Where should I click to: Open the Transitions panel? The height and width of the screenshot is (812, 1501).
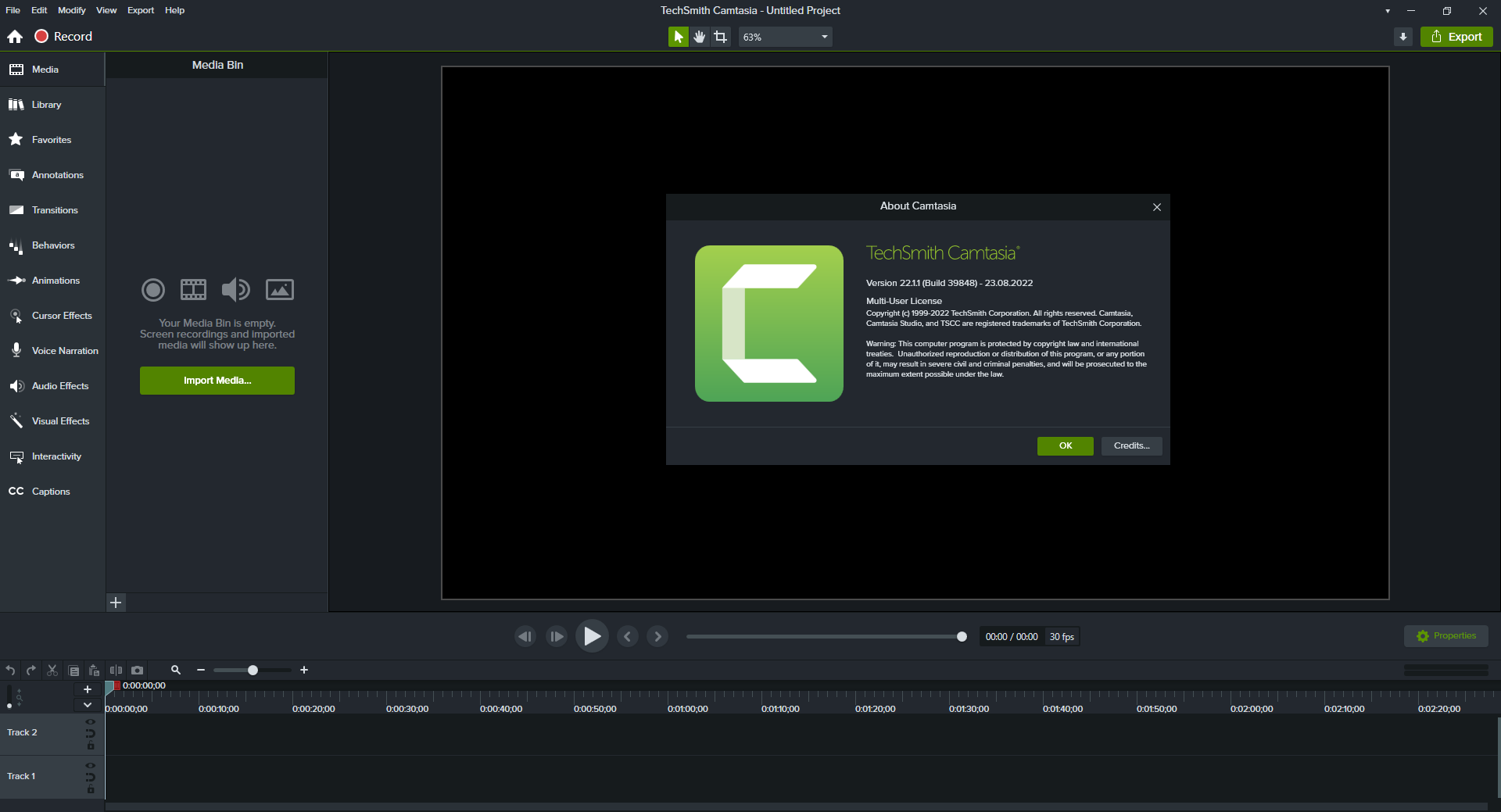click(x=52, y=210)
